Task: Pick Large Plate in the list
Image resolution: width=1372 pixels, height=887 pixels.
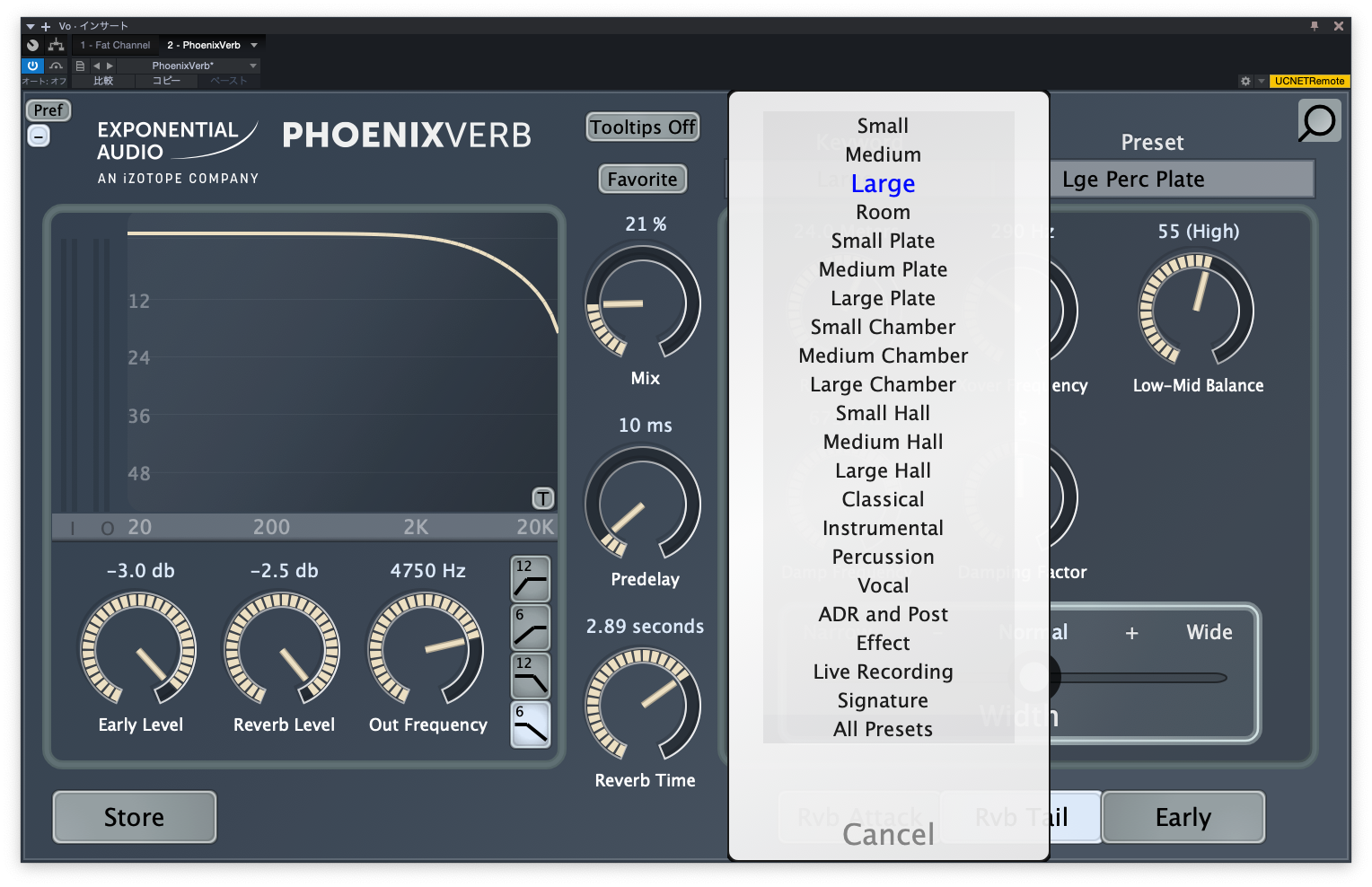Action: click(x=883, y=298)
